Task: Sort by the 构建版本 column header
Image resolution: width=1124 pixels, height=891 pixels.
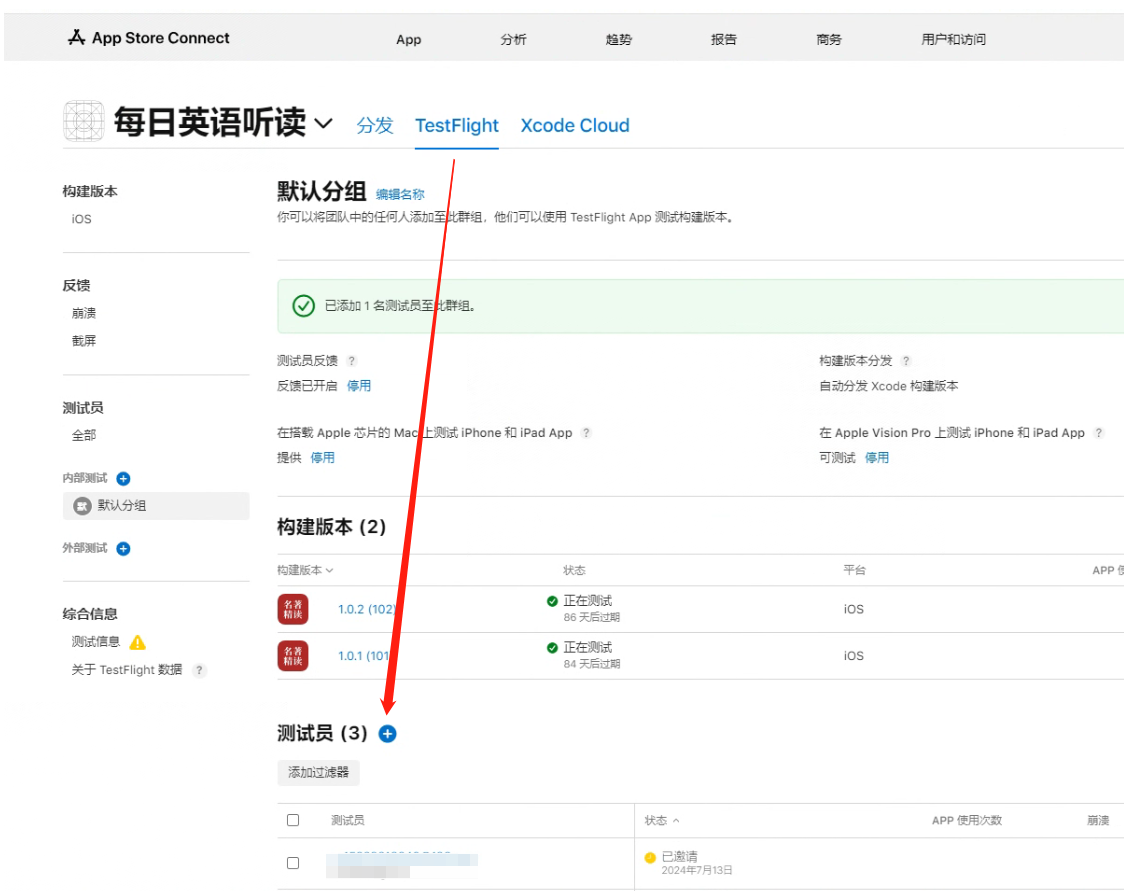Action: click(305, 571)
